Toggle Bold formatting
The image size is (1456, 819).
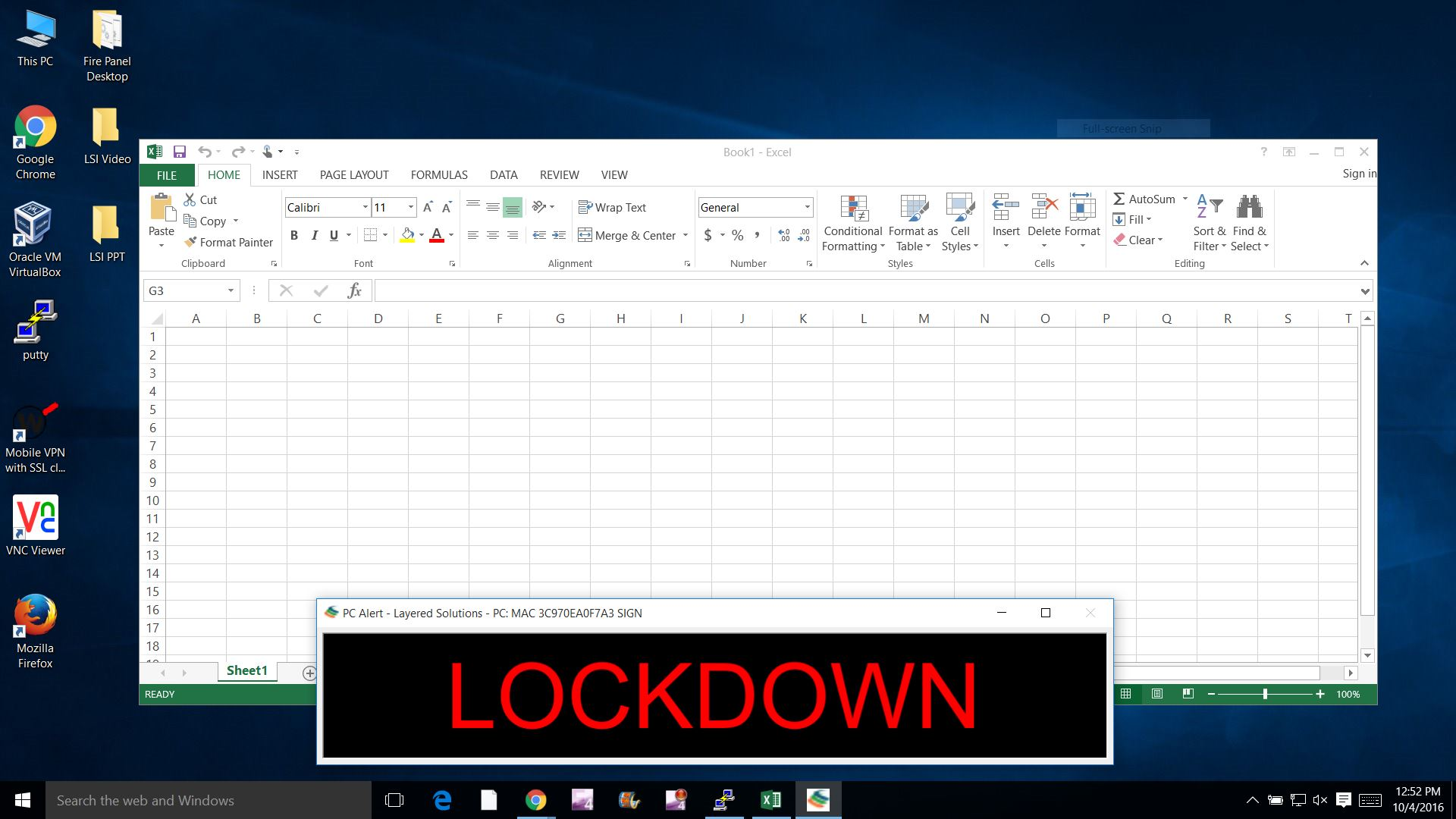pyautogui.click(x=294, y=236)
